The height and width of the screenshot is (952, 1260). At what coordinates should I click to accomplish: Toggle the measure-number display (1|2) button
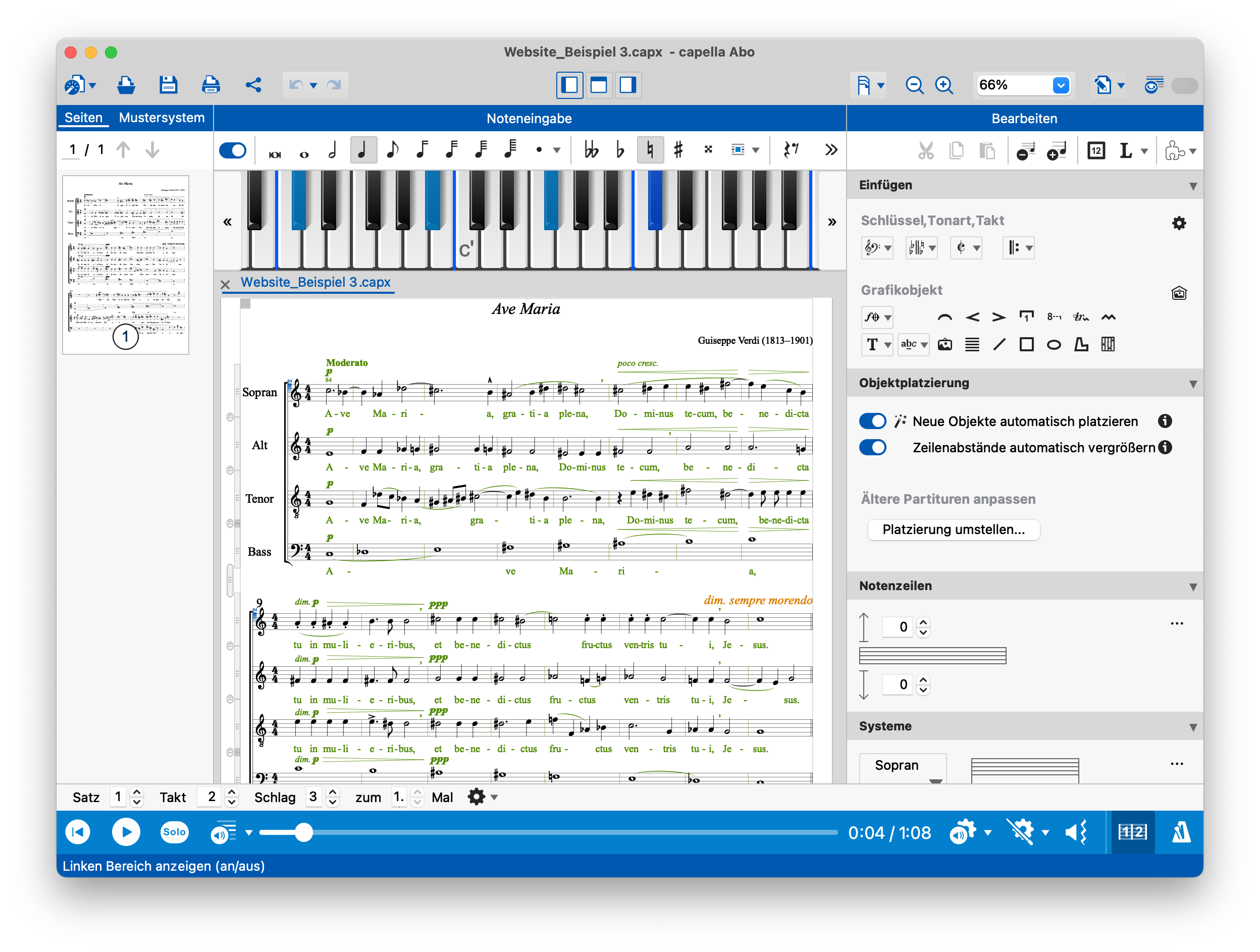[1132, 832]
